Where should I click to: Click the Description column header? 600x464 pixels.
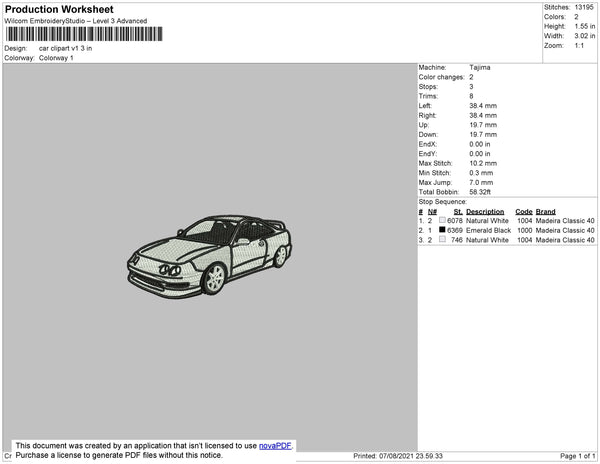coord(485,212)
